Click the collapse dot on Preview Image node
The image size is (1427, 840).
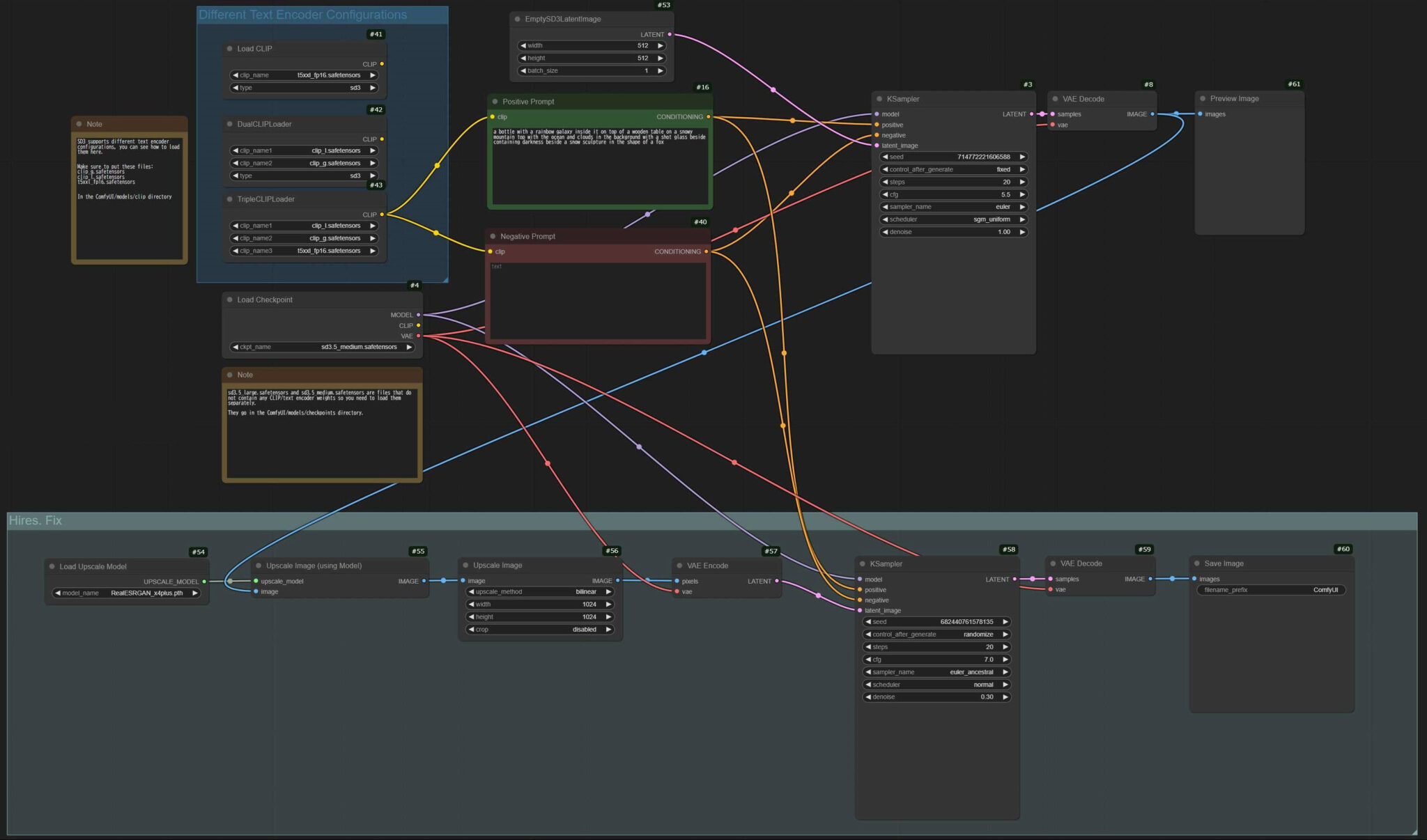click(x=1202, y=98)
